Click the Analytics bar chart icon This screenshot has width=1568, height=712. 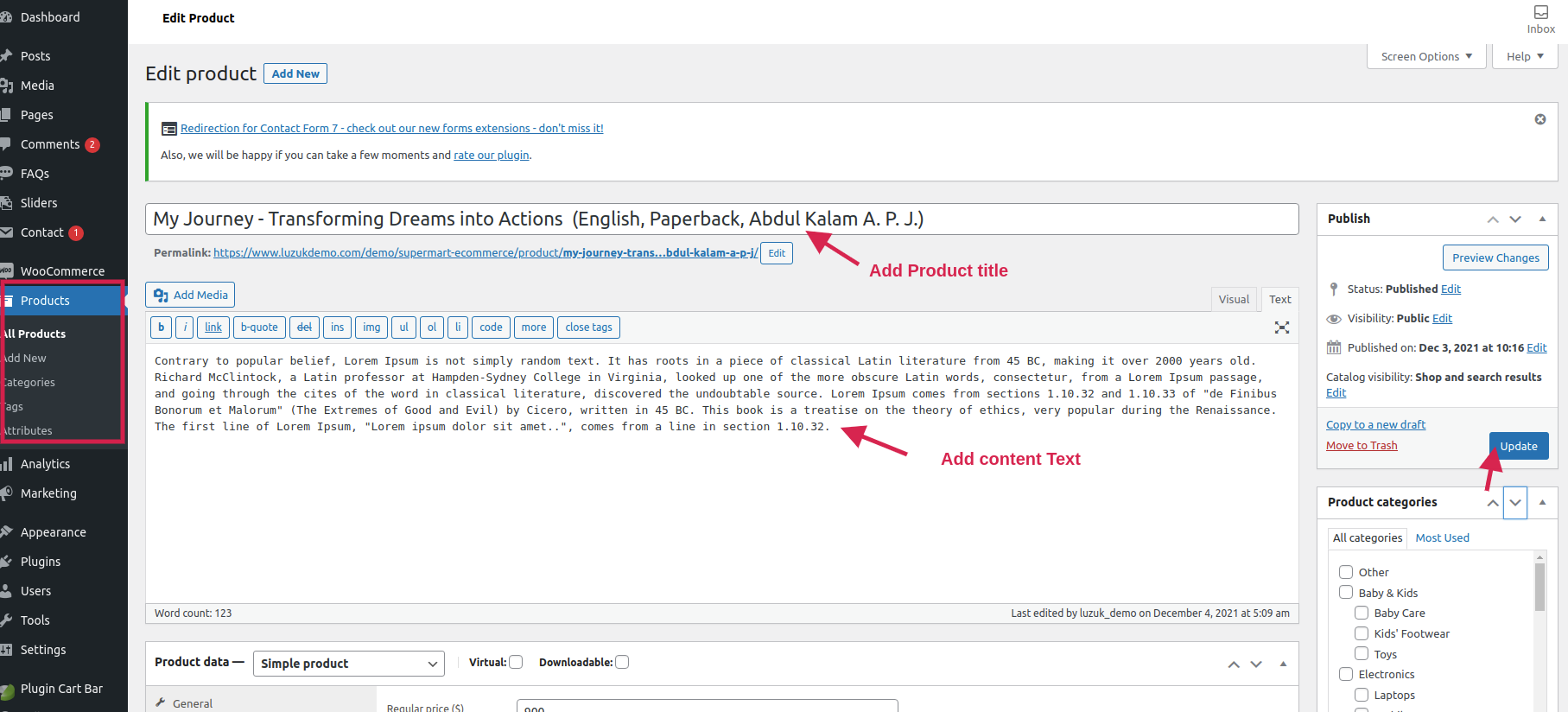point(6,464)
